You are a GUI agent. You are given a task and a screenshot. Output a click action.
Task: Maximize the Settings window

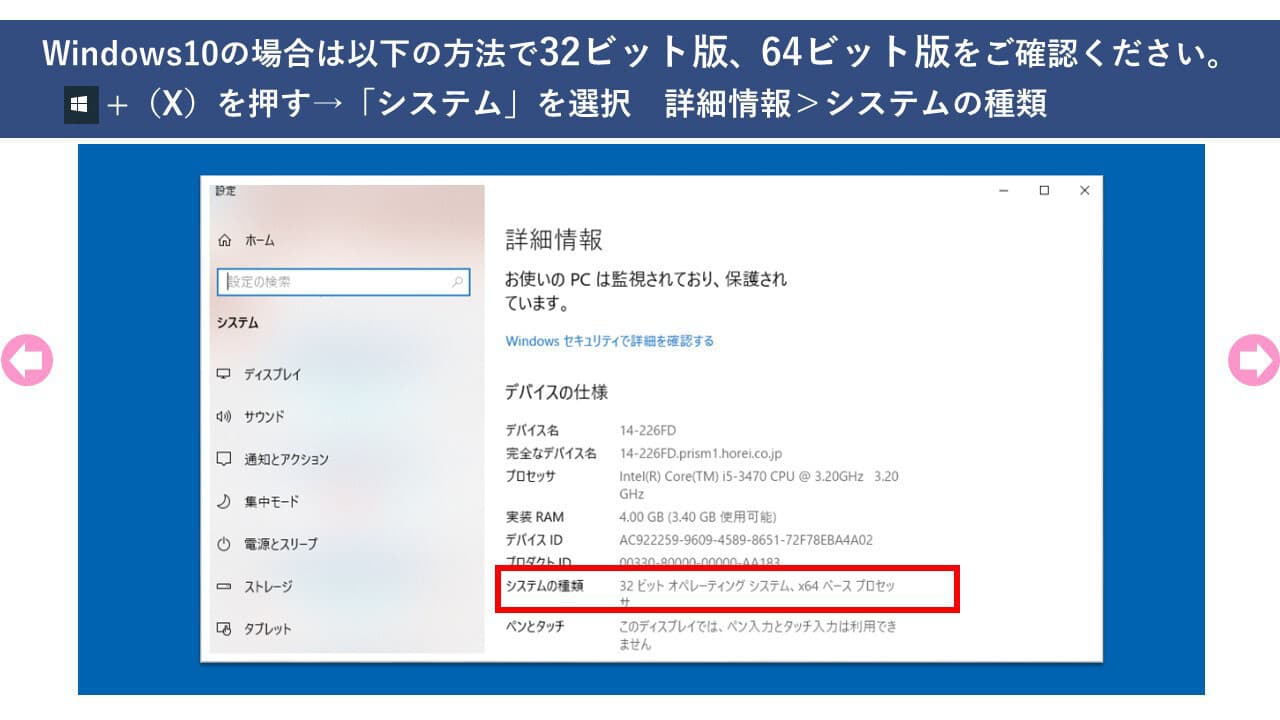(x=1044, y=190)
